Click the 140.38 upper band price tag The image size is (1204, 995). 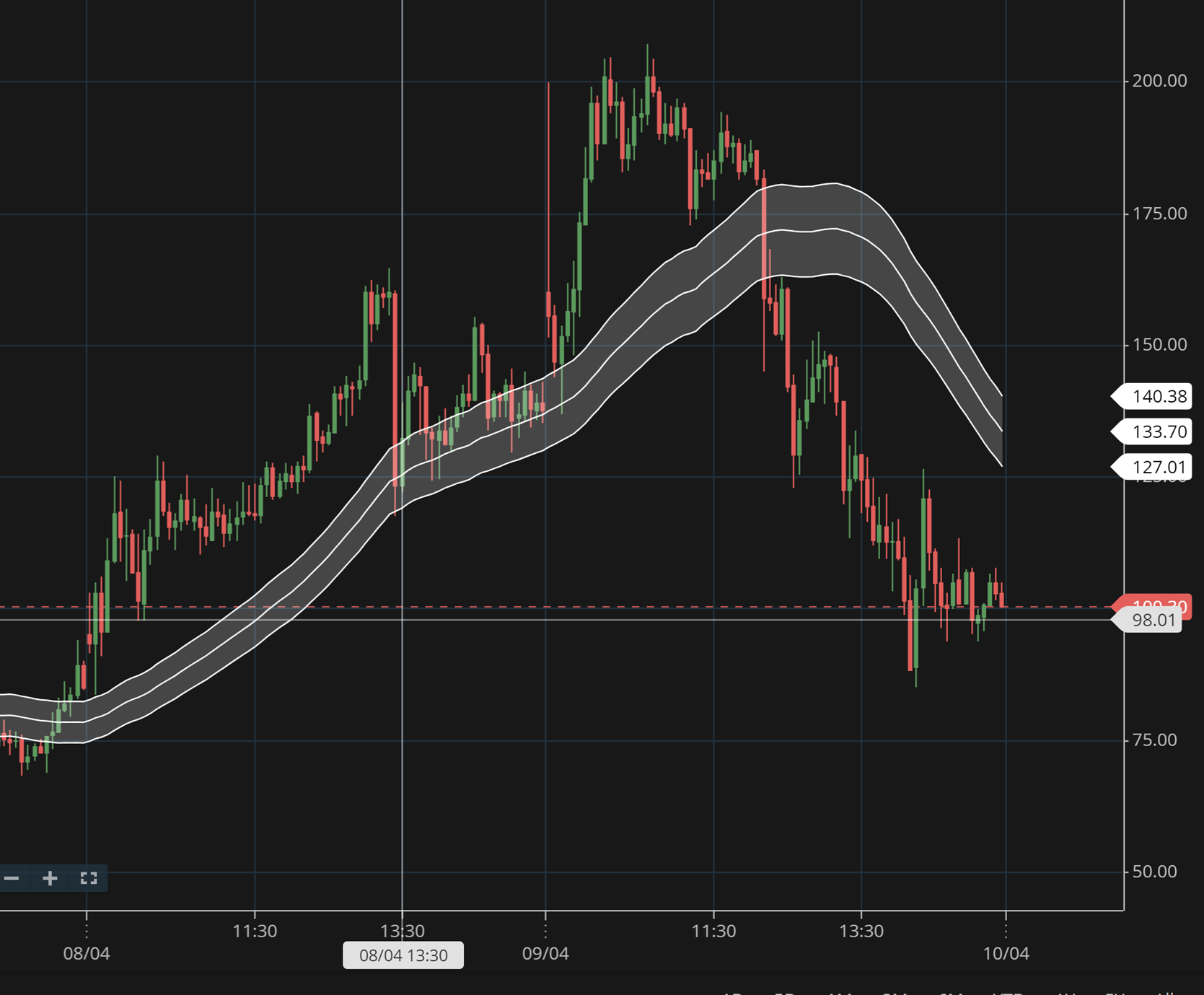click(1154, 396)
